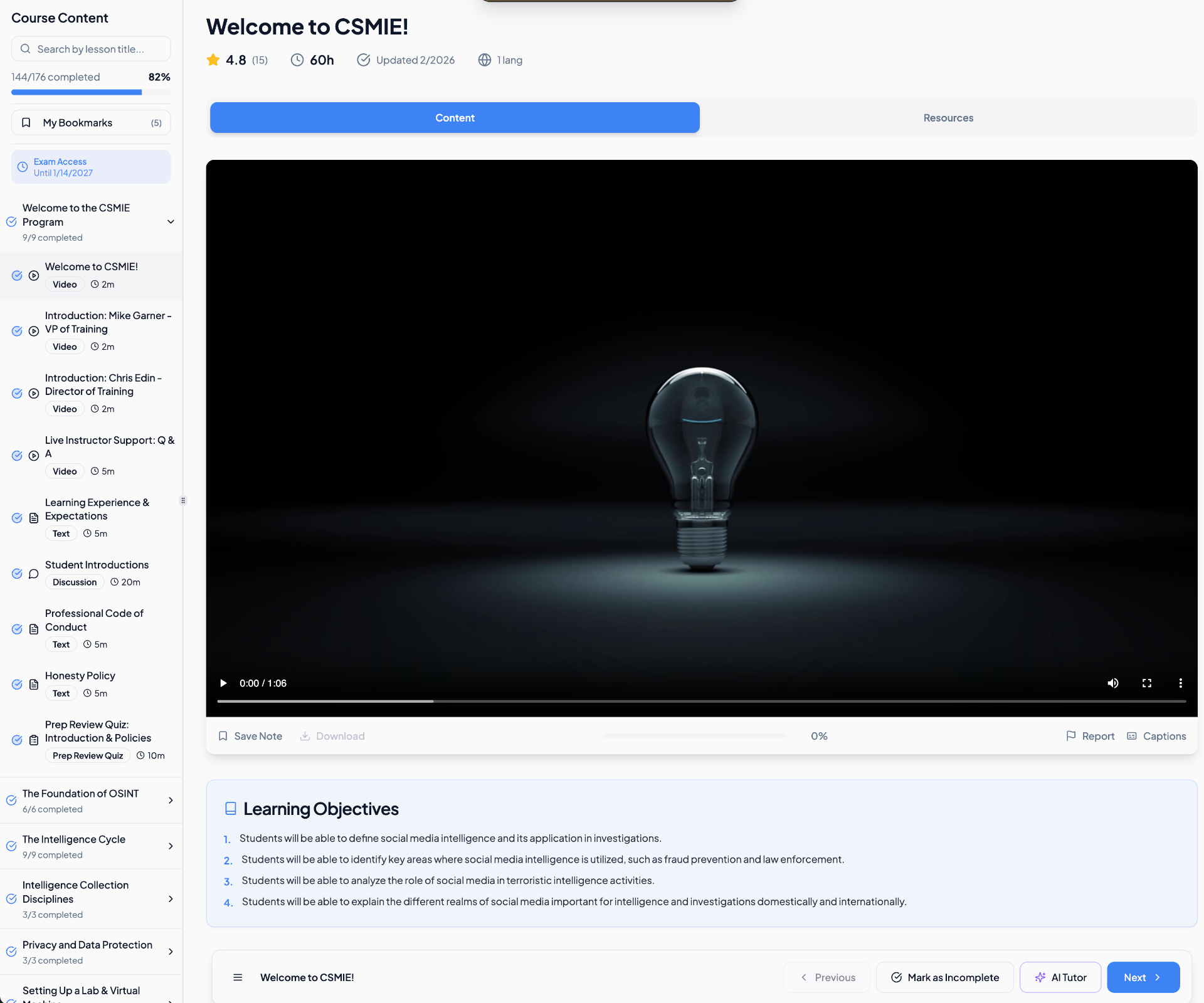Open the hamburger lesson menu icon
This screenshot has height=1003, width=1204.
[x=238, y=977]
